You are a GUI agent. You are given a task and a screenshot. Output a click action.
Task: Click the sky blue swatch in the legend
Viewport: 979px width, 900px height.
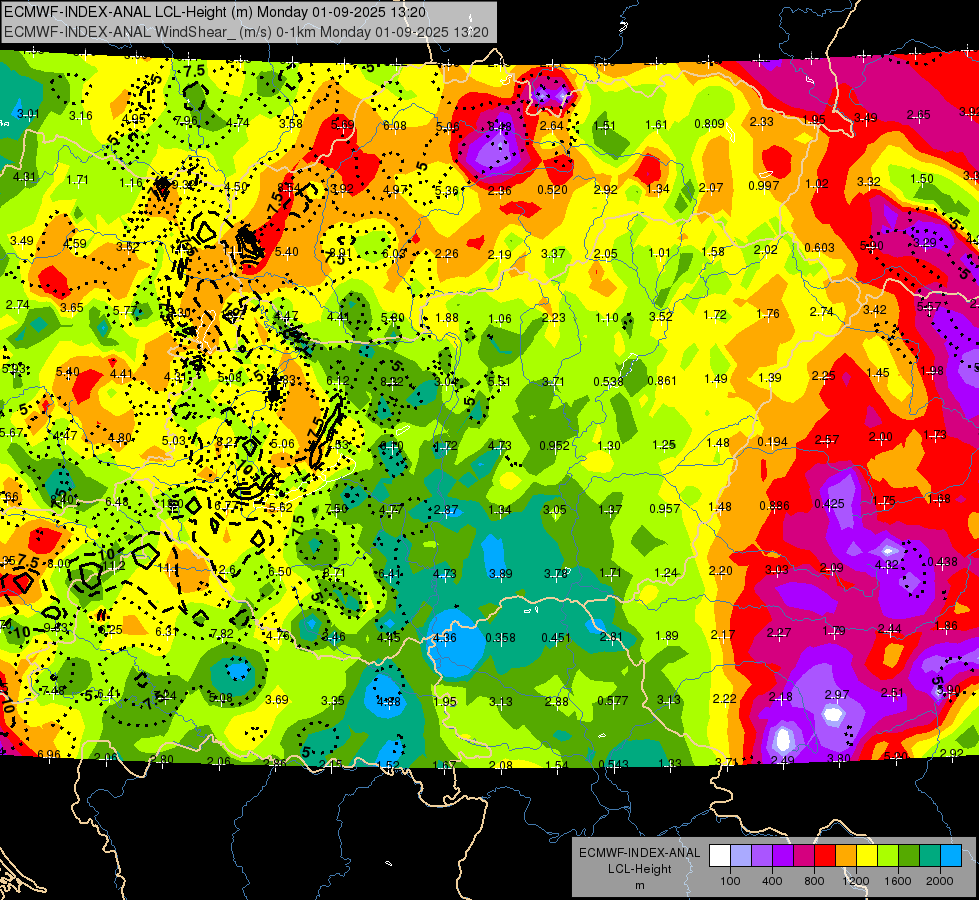pyautogui.click(x=950, y=856)
